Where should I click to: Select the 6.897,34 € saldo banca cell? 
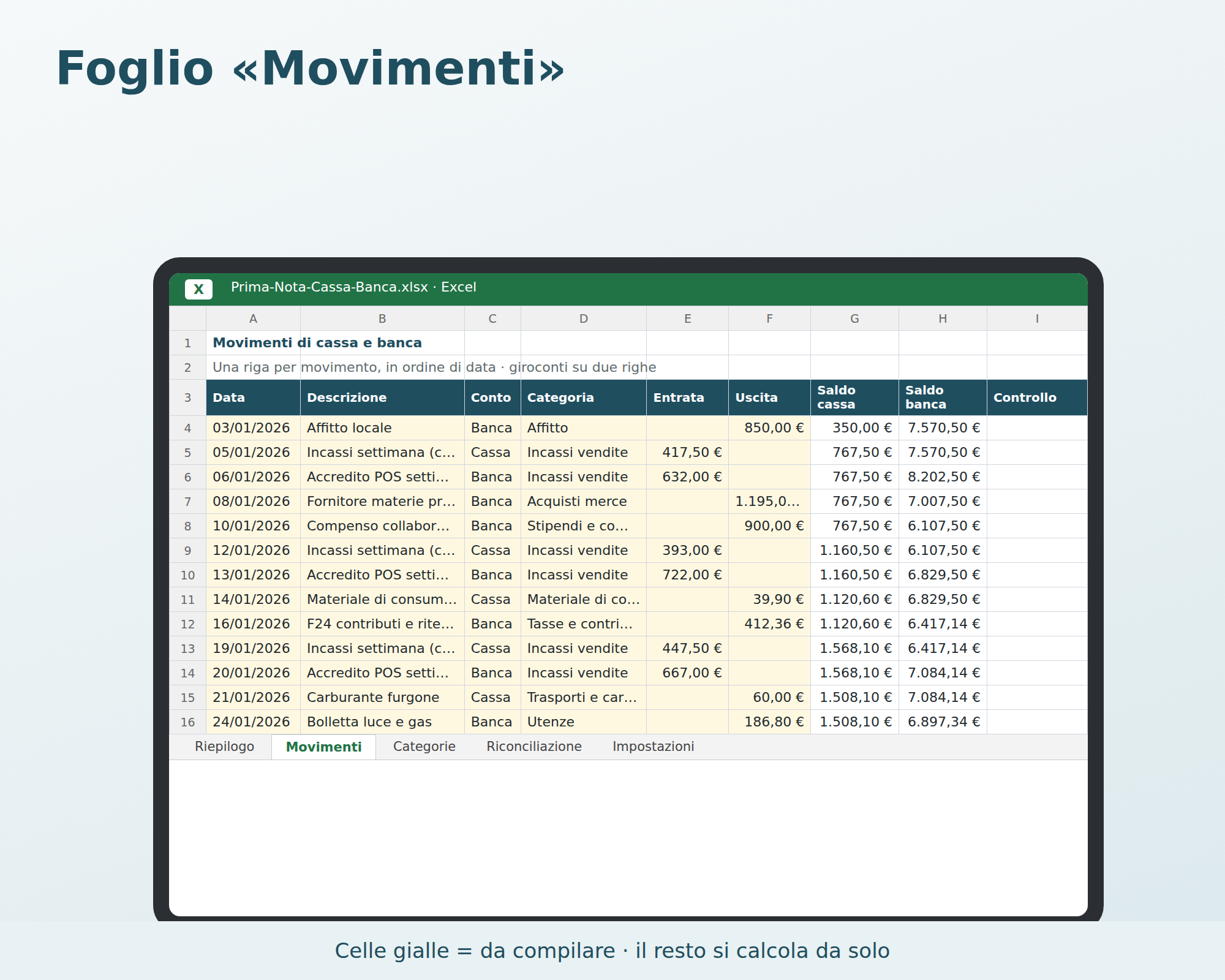(943, 722)
